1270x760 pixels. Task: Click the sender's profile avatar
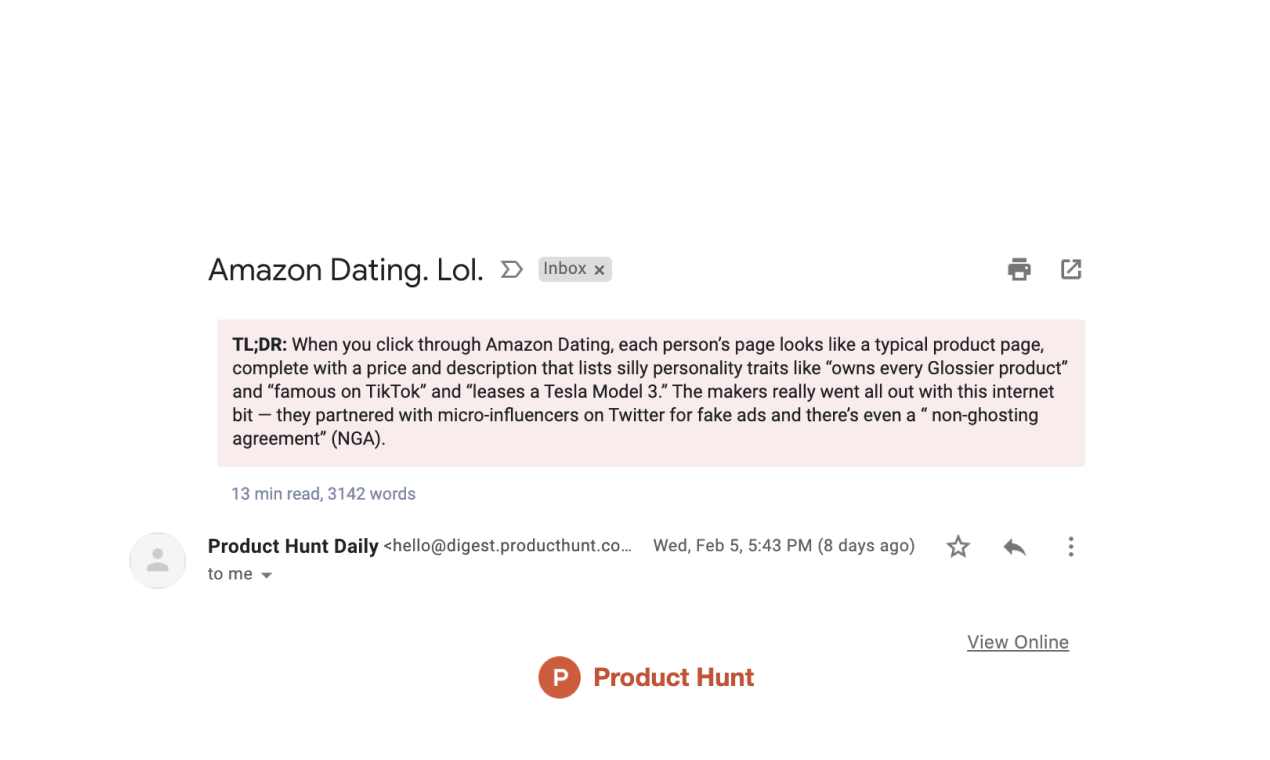pyautogui.click(x=157, y=560)
